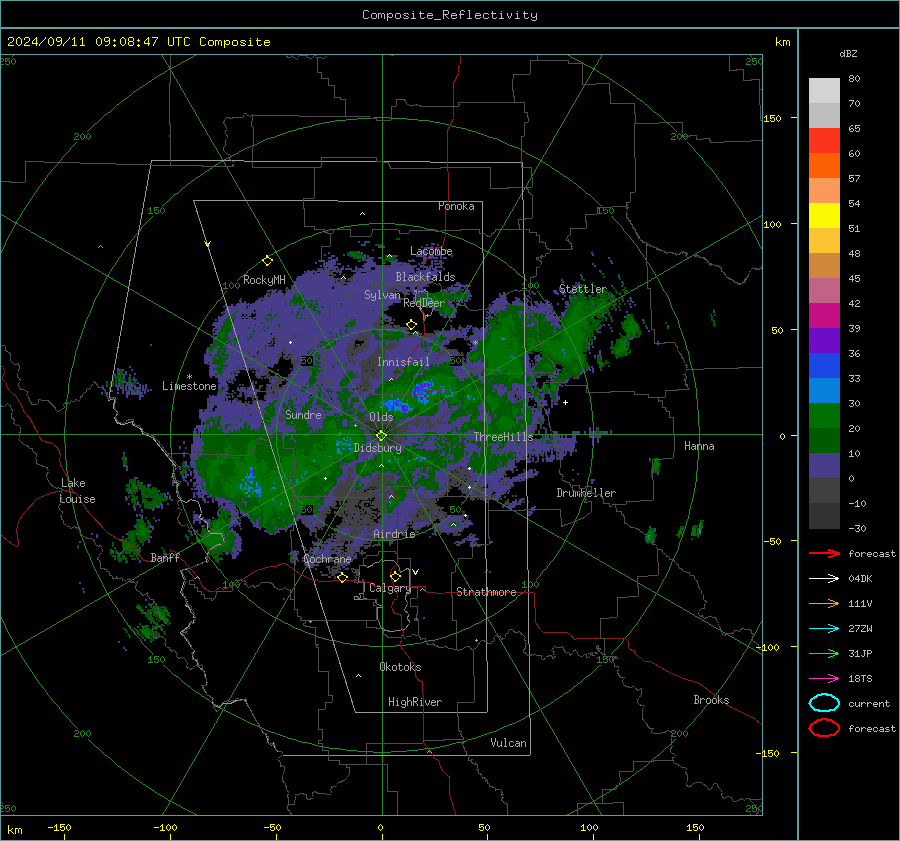900x841 pixels.
Task: Select the light blue 30-33 dBZ swatch
Action: (824, 390)
